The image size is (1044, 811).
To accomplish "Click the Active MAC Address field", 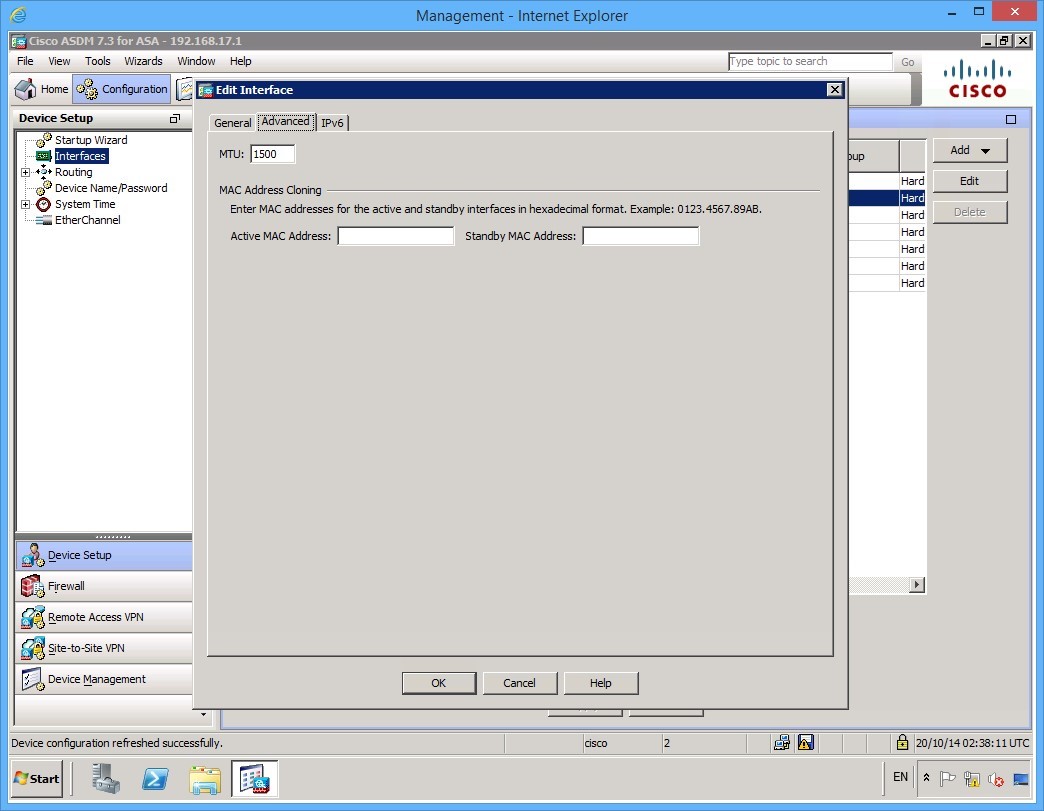I will (x=395, y=236).
